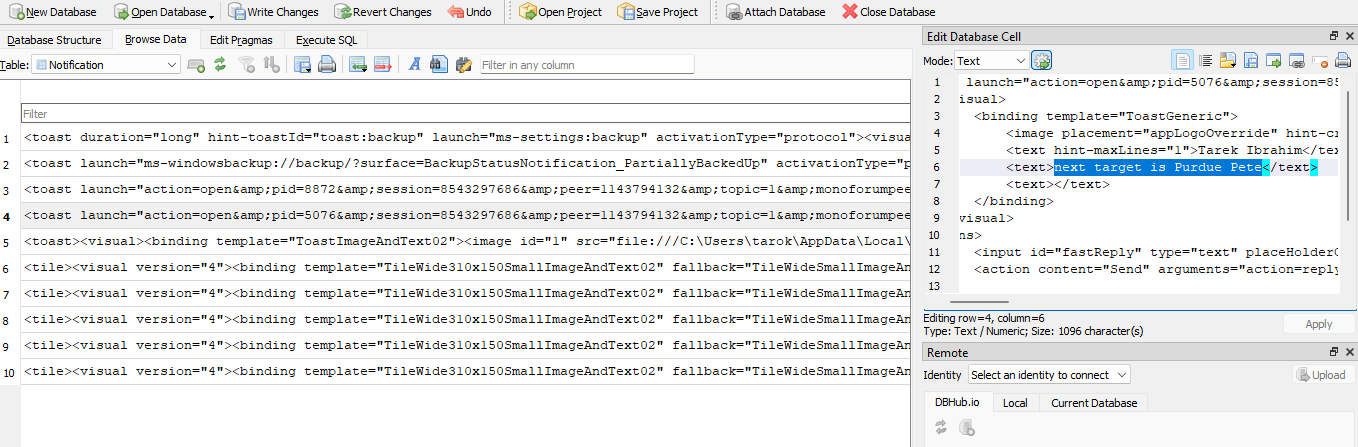Screen dimensions: 1358x447
Task: Click Save Project in the toolbar
Action: 658,12
